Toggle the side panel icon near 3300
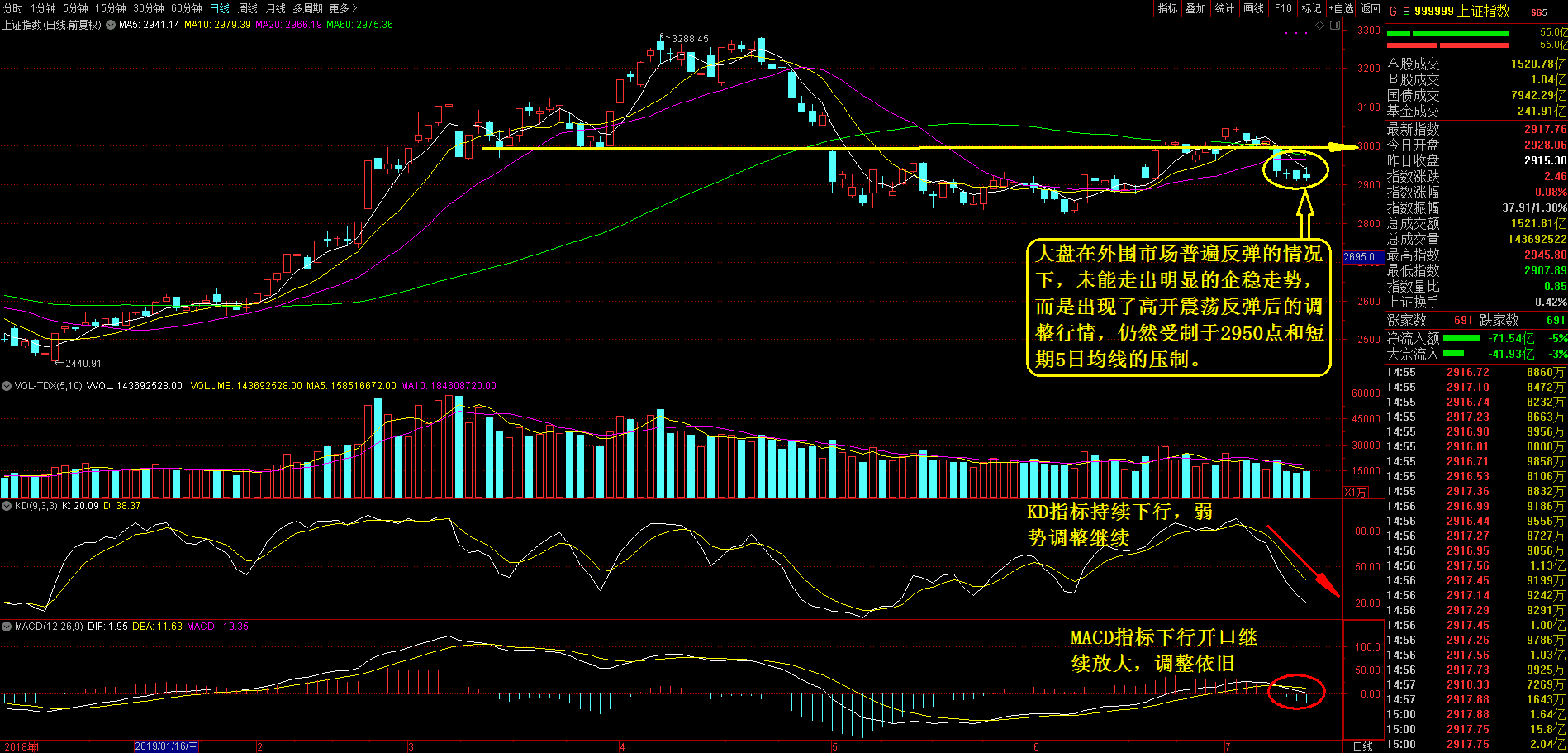Viewport: 1568px width, 753px height. tap(1334, 26)
